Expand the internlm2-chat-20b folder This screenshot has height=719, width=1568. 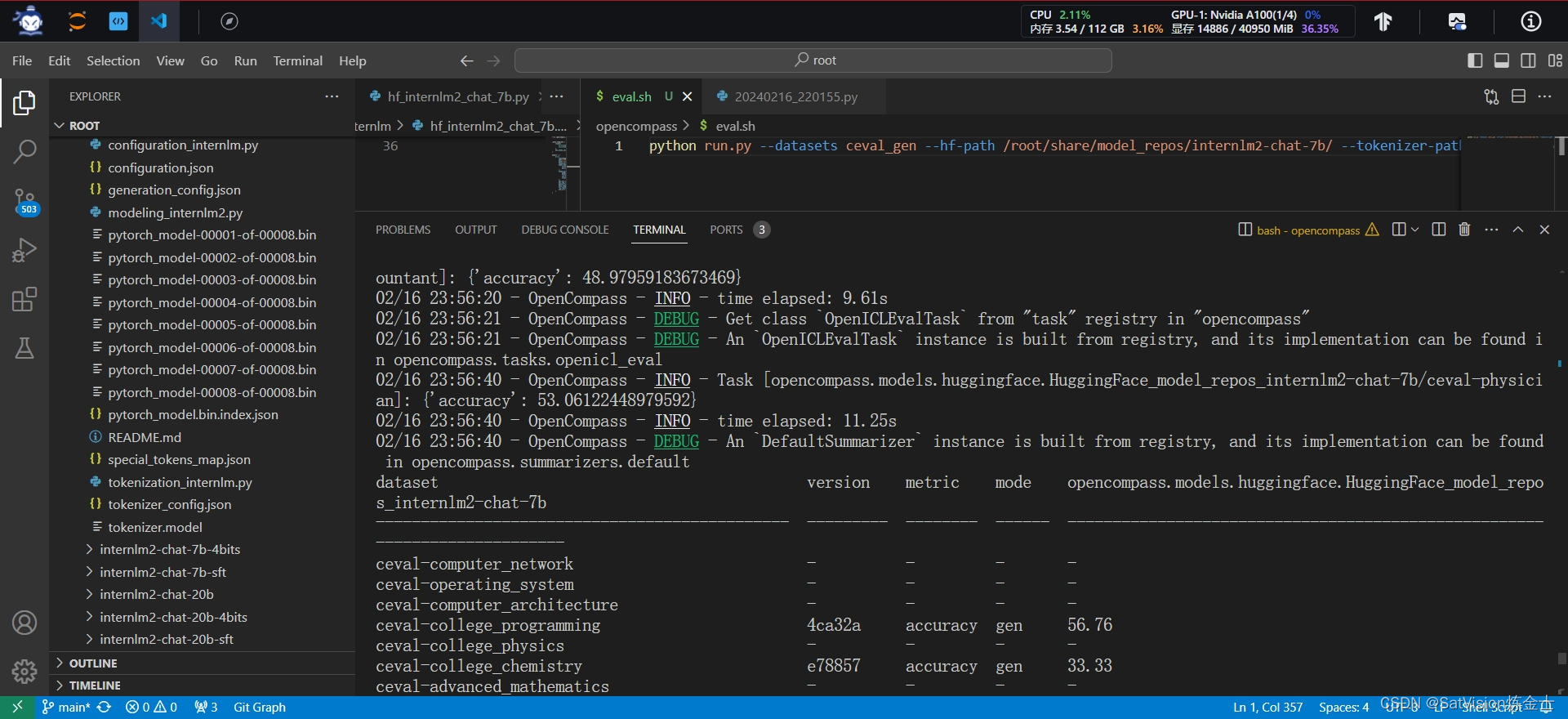pyautogui.click(x=157, y=594)
